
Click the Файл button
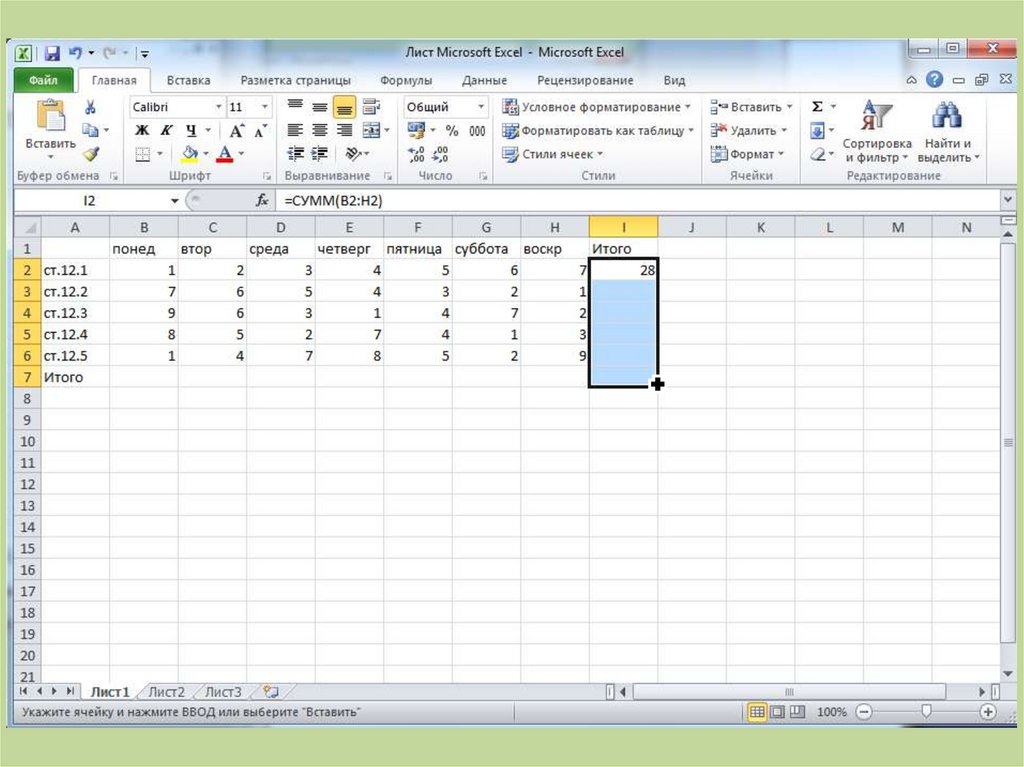(x=43, y=80)
